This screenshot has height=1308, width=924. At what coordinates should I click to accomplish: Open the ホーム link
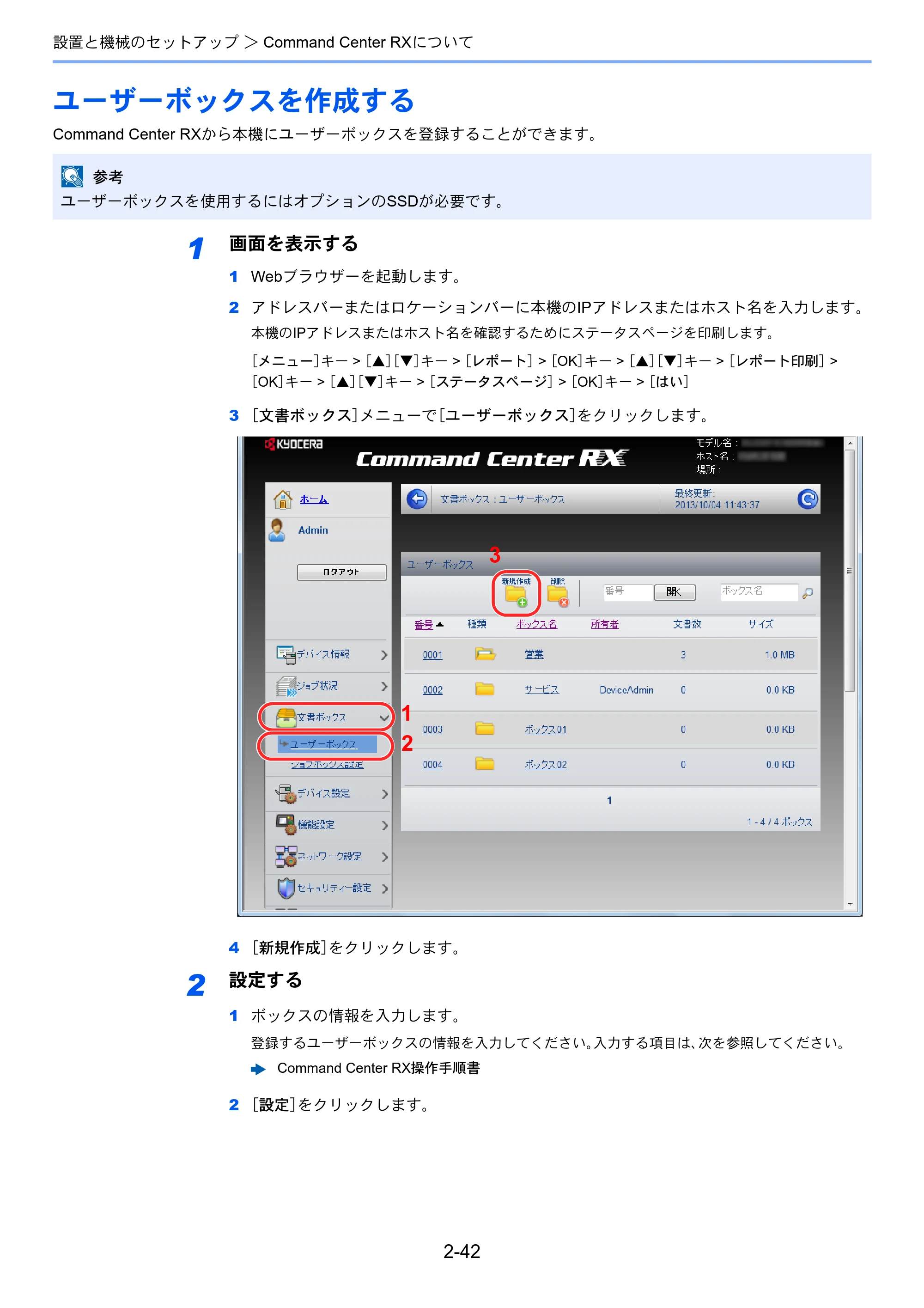pyautogui.click(x=314, y=499)
